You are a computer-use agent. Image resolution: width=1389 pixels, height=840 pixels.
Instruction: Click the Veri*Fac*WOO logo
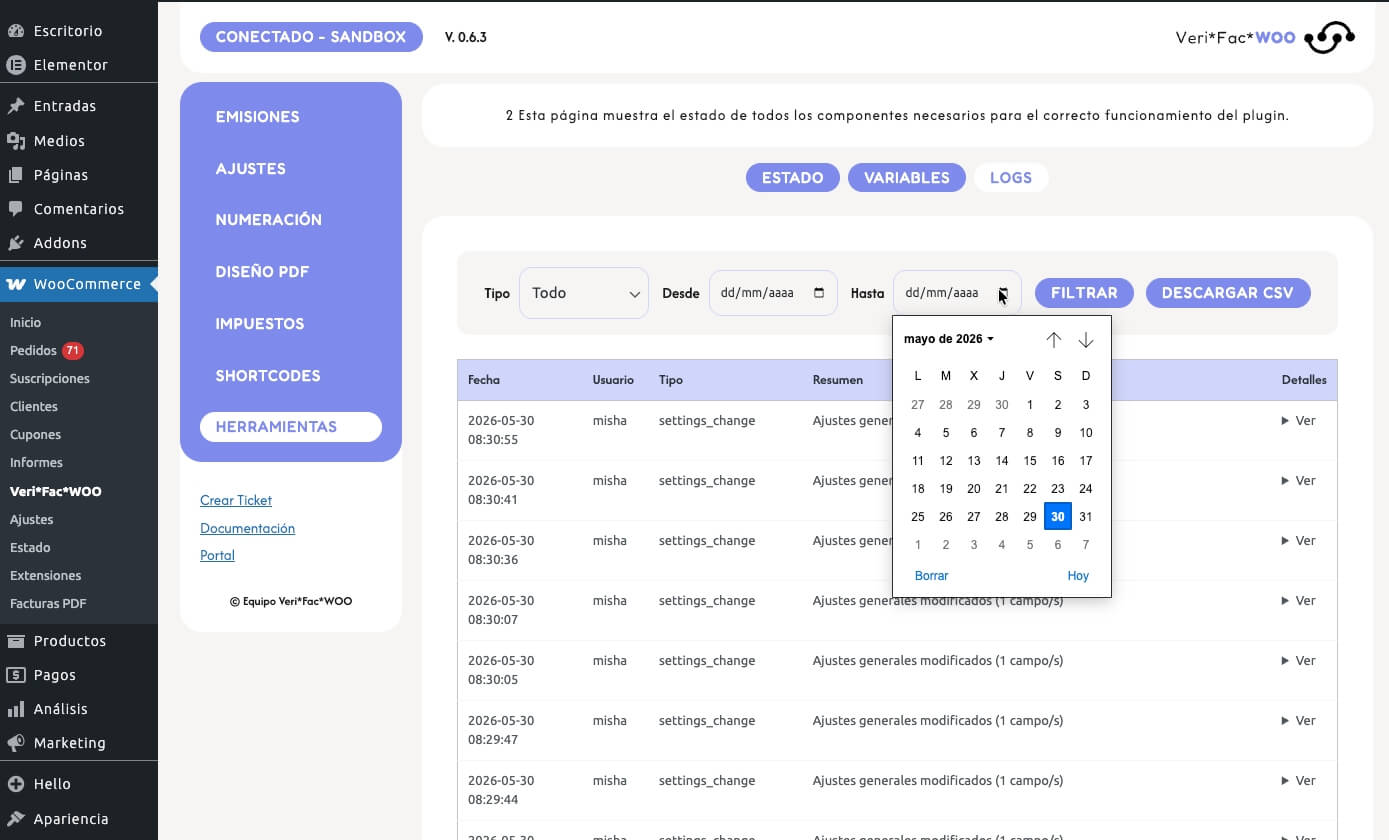1265,38
